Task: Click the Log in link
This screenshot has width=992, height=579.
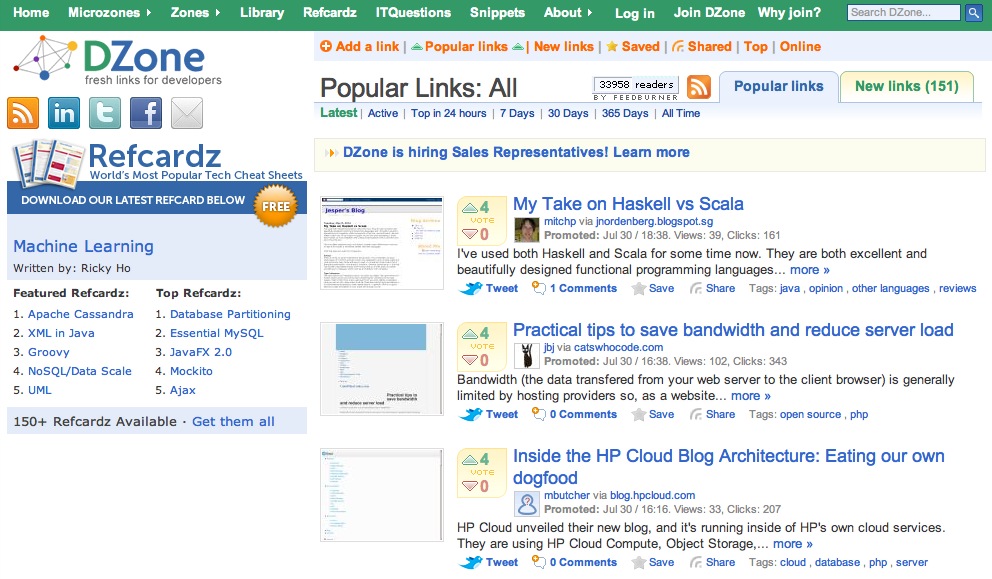Action: [x=635, y=13]
